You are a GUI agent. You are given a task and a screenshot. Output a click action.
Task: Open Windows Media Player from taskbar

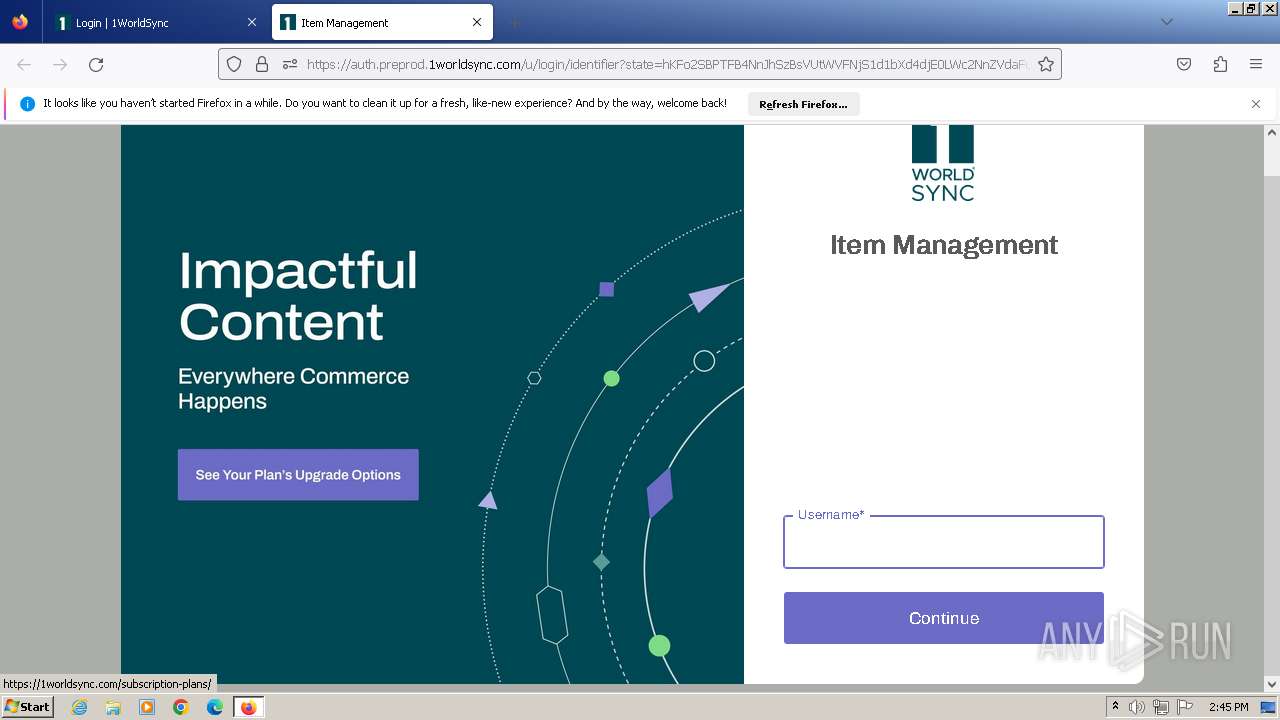[x=147, y=707]
